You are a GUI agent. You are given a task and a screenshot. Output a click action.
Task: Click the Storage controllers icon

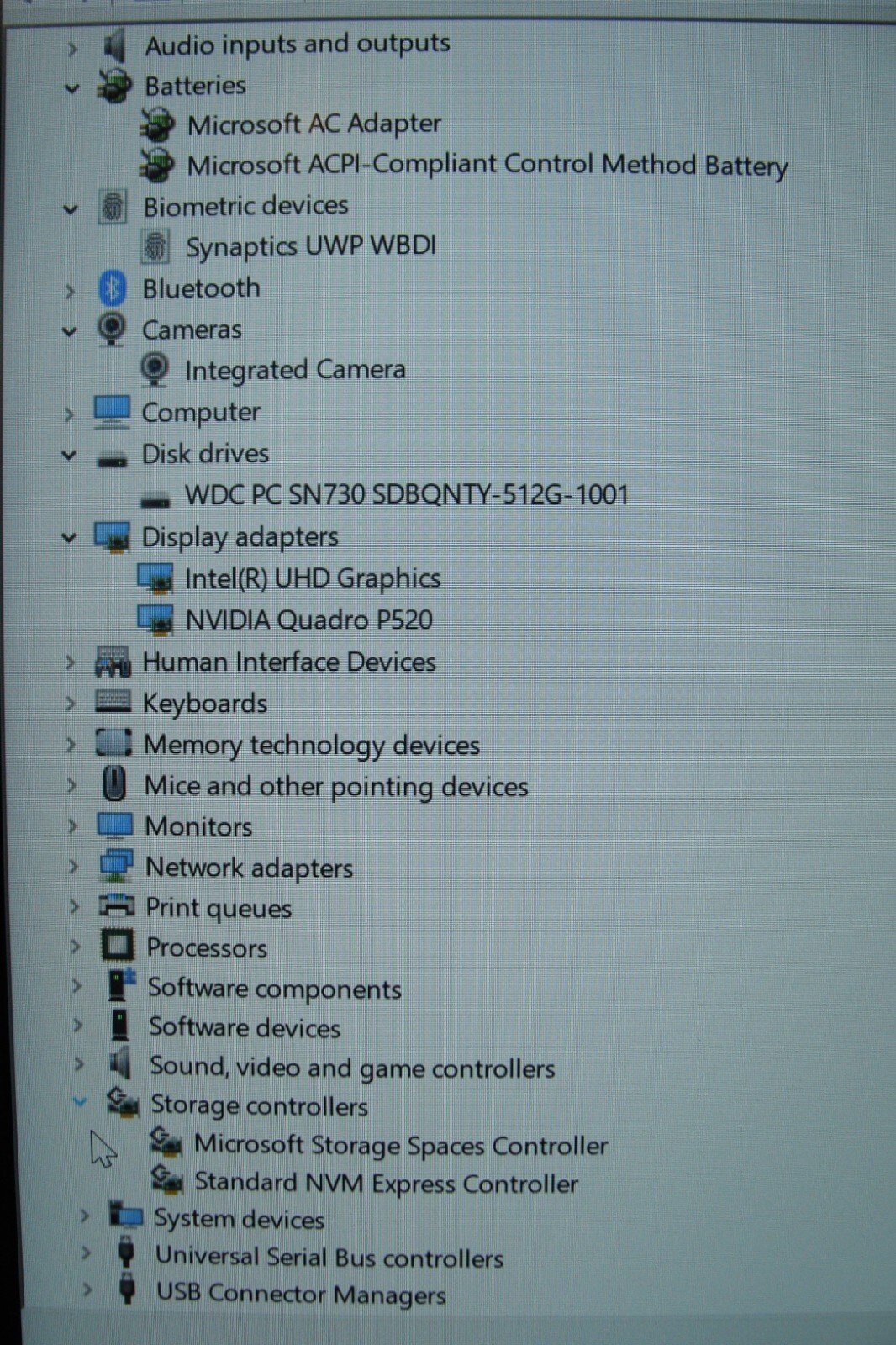(123, 1103)
